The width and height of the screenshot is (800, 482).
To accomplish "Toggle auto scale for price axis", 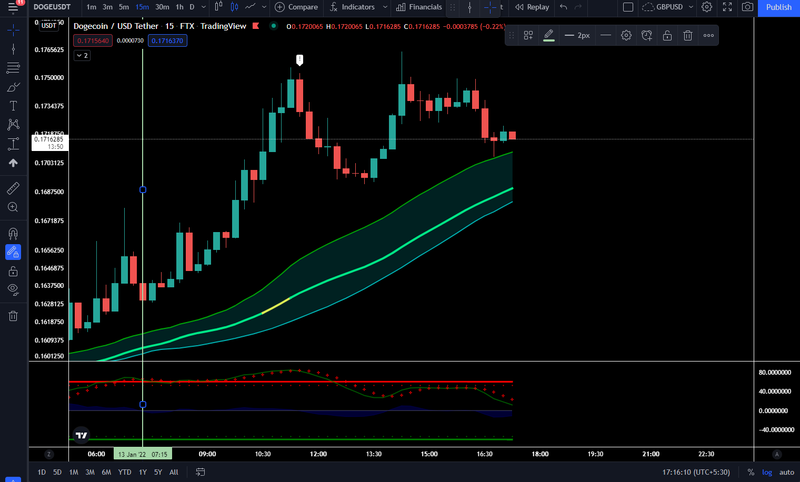I will pyautogui.click(x=786, y=472).
